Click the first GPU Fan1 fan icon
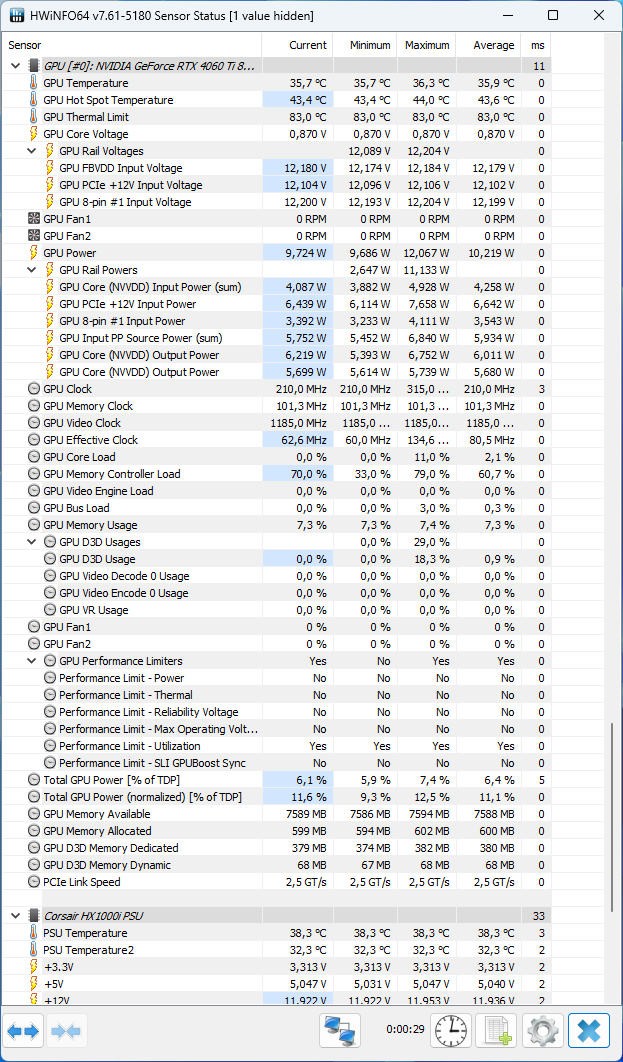This screenshot has height=1062, width=623. tap(34, 219)
